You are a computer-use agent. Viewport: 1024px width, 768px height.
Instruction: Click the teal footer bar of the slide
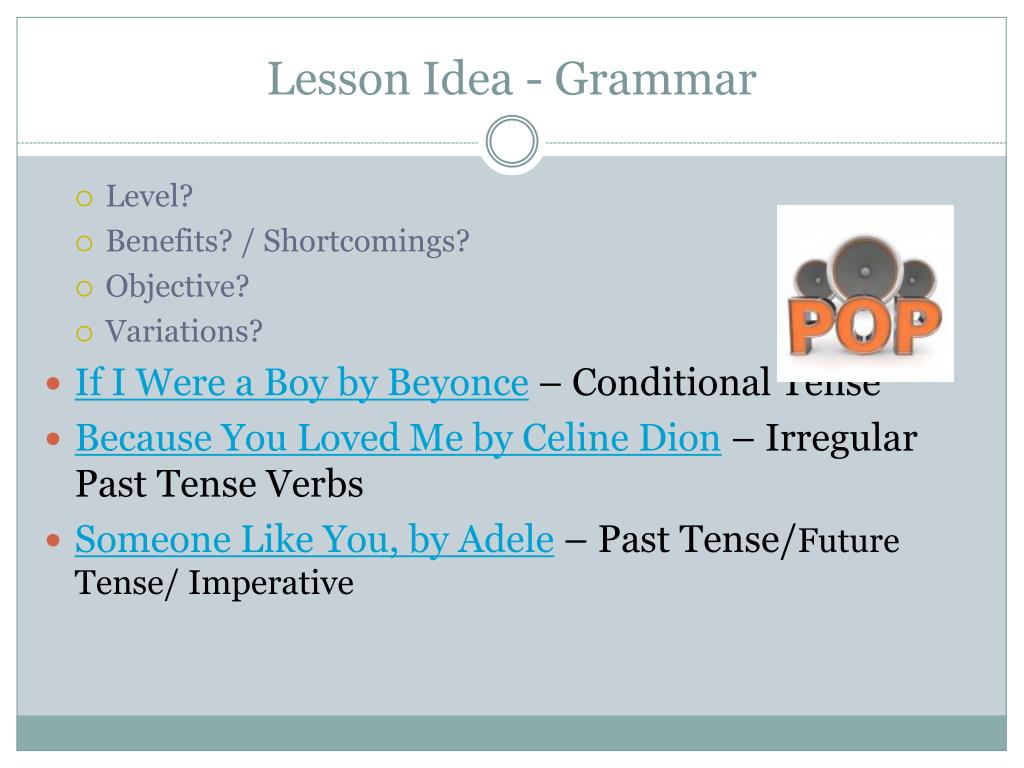[511, 733]
